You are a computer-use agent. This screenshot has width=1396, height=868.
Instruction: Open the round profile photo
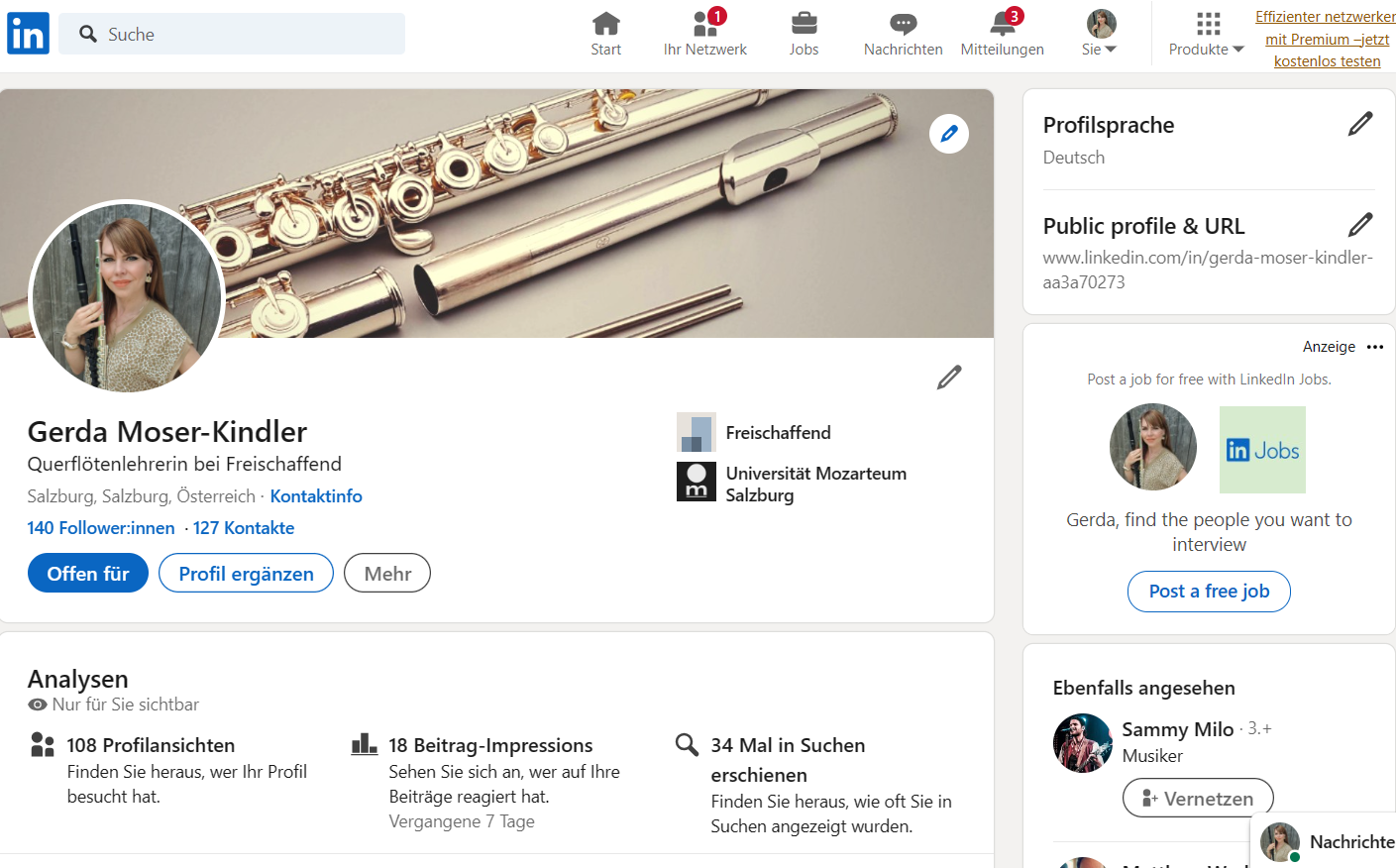pyautogui.click(x=127, y=298)
